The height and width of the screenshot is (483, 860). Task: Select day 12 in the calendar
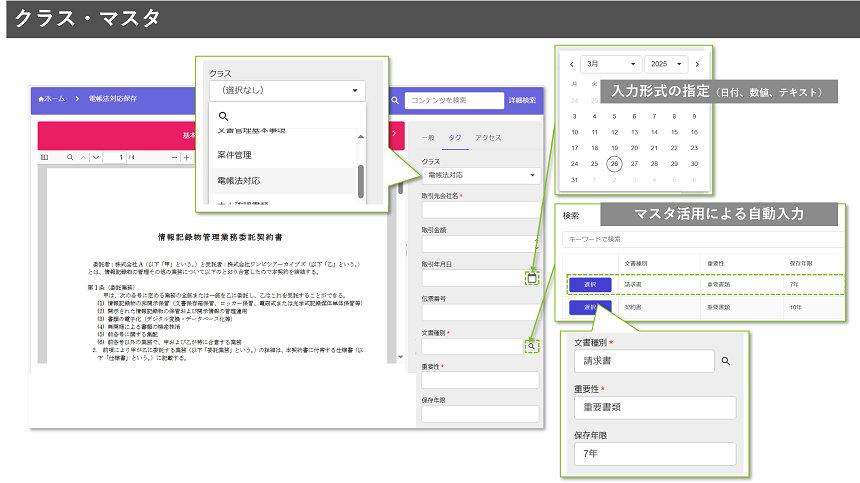coord(615,132)
